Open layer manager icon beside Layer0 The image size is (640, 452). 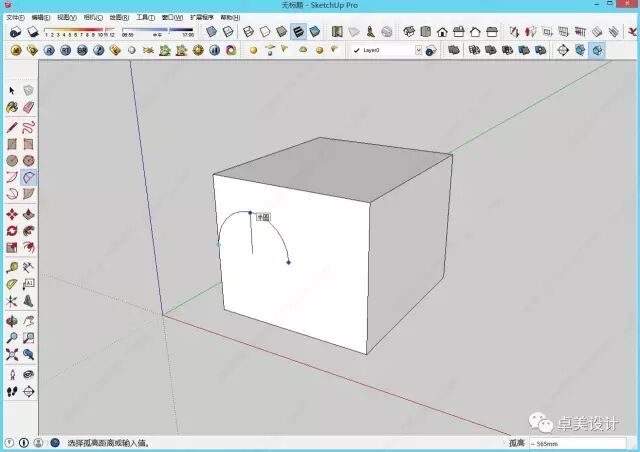[431, 51]
